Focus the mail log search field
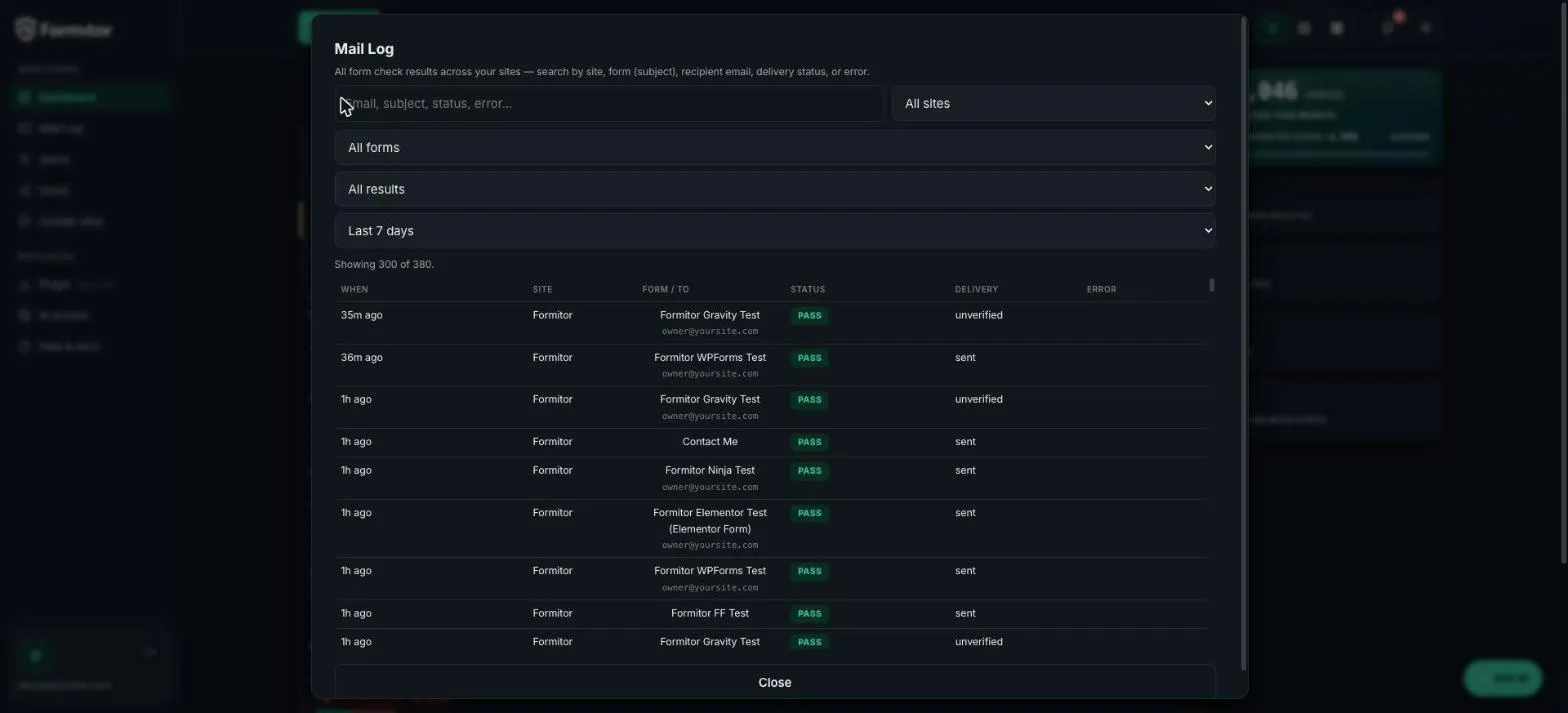The height and width of the screenshot is (713, 1568). coord(609,104)
